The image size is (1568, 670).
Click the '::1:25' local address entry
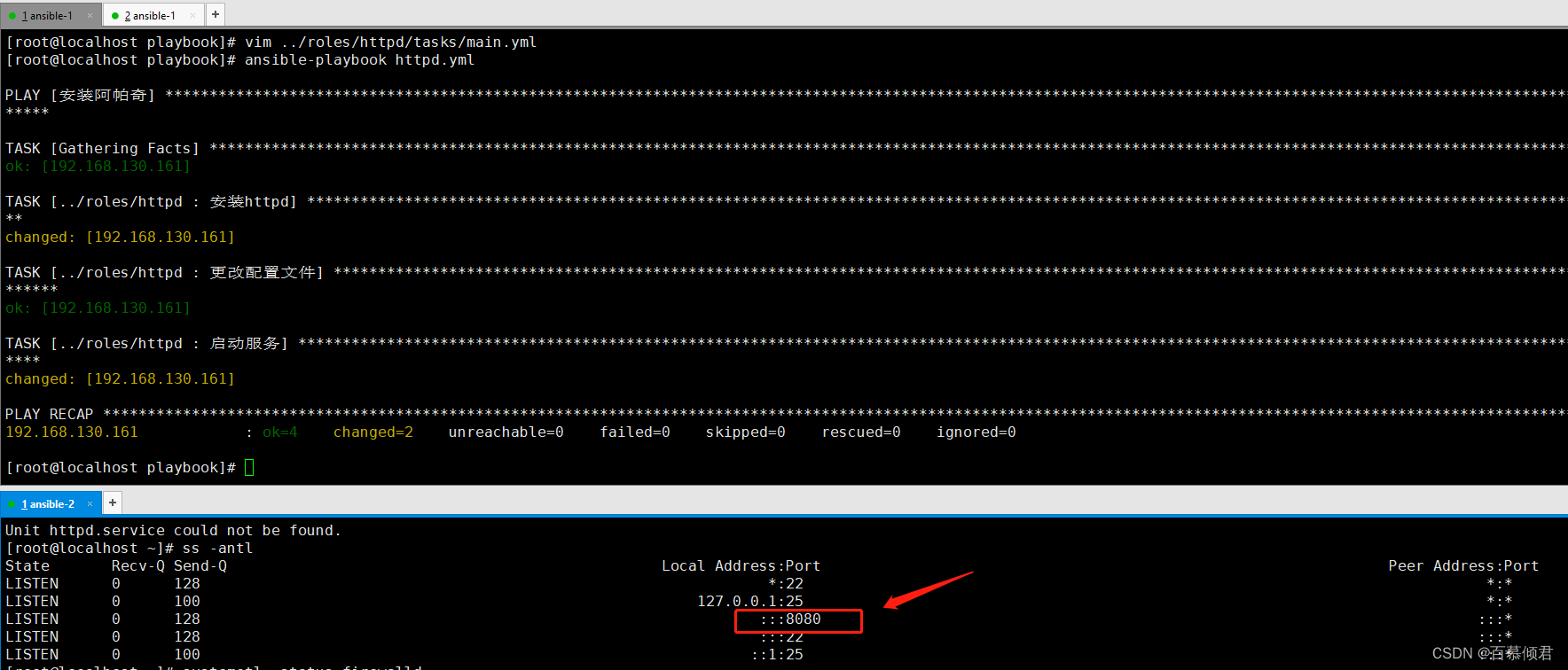(x=777, y=654)
